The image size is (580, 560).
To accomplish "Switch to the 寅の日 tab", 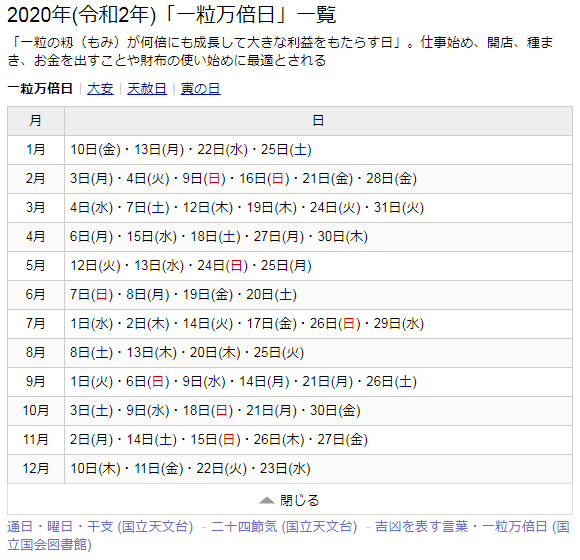I will 200,89.
